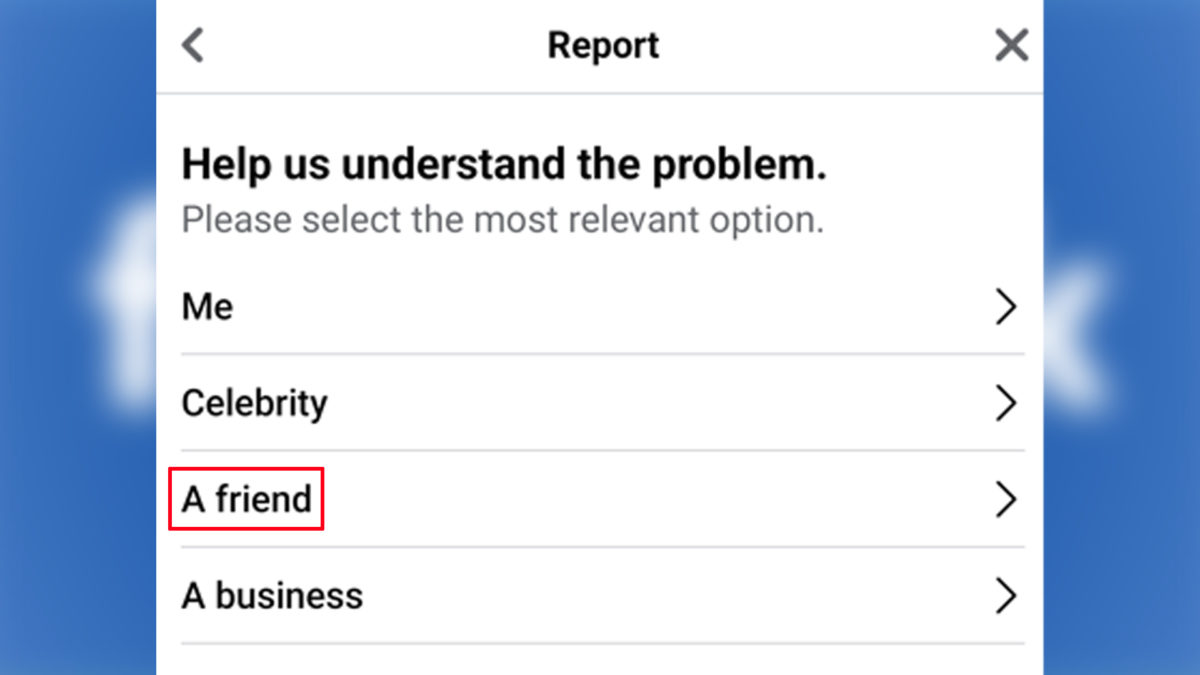Expand the Celebrity option chevron
The image size is (1200, 675).
[x=1006, y=403]
